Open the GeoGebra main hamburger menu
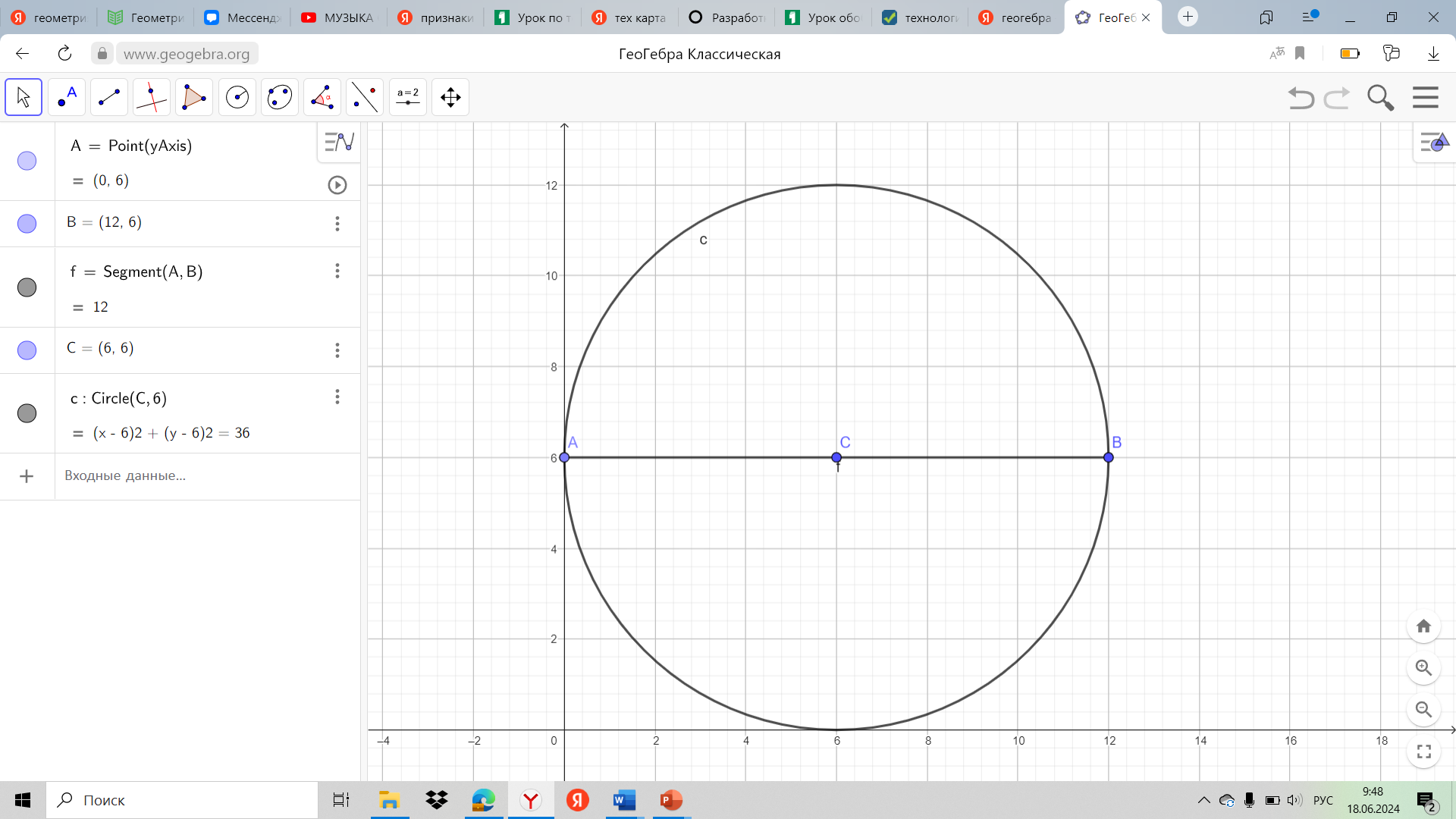This screenshot has width=1456, height=819. click(x=1426, y=97)
